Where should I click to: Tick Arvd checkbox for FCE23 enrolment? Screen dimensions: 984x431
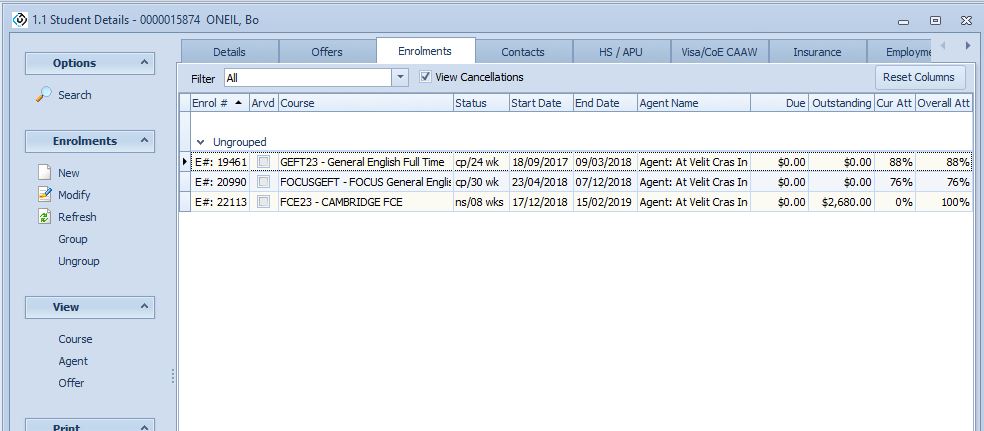[x=263, y=202]
